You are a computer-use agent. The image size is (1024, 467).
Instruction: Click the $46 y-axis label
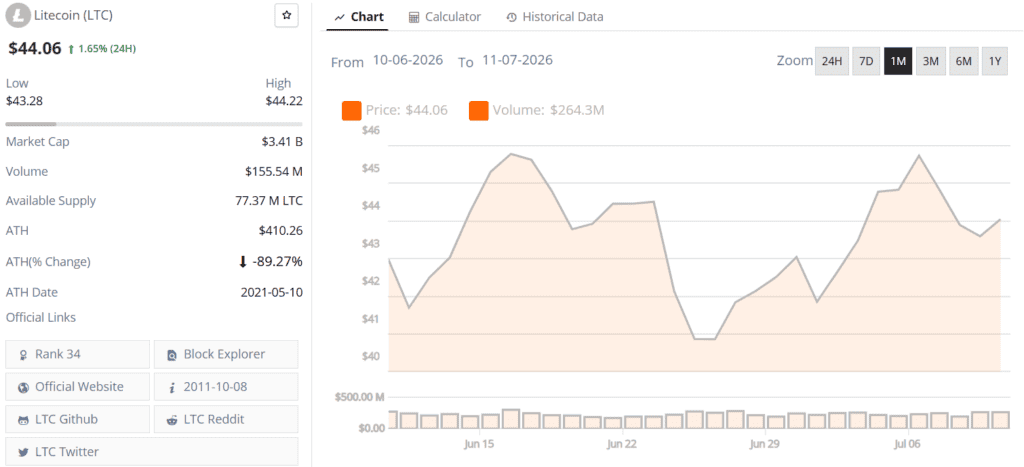371,131
